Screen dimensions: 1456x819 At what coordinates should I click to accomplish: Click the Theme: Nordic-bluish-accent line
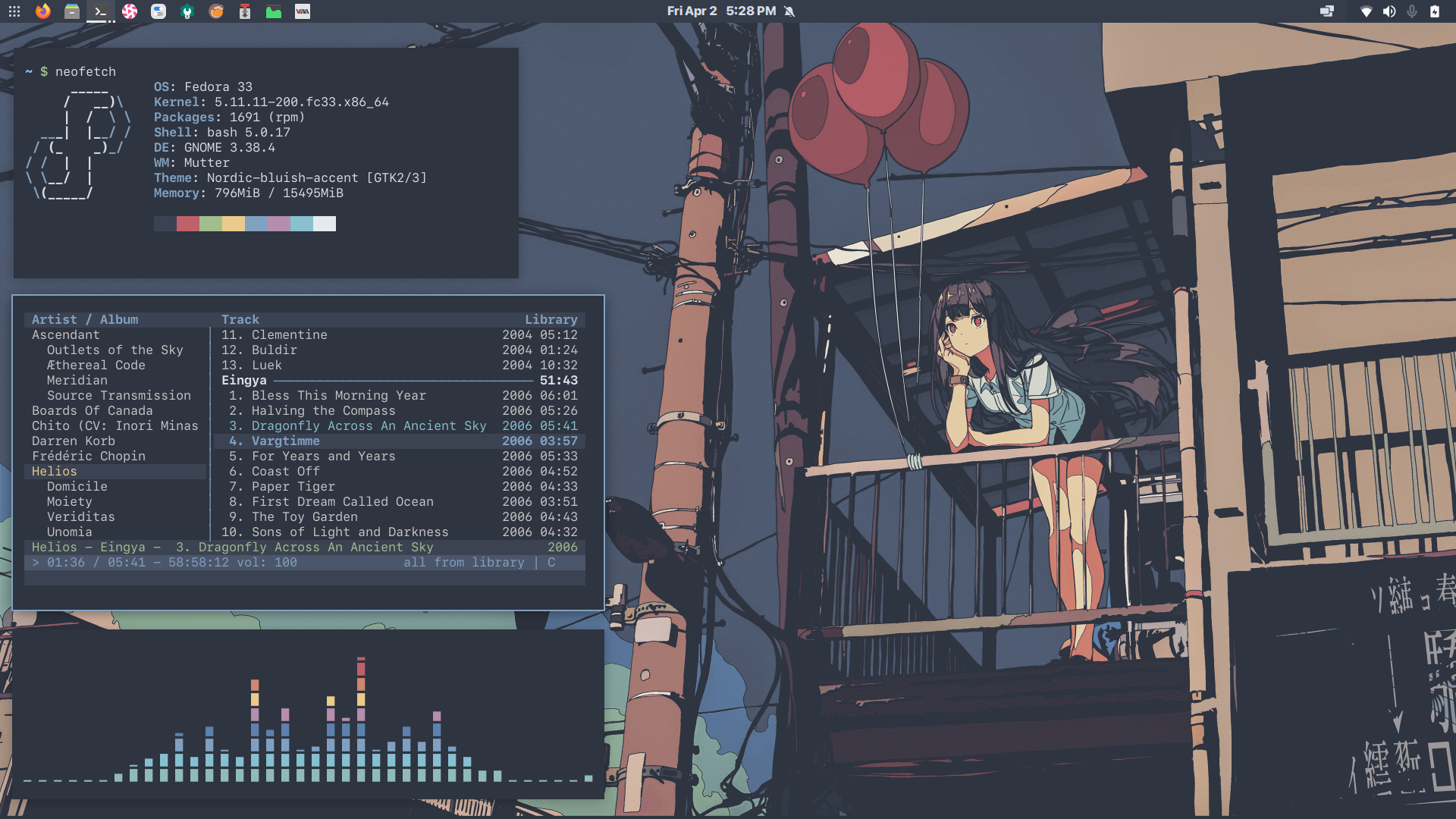point(290,177)
